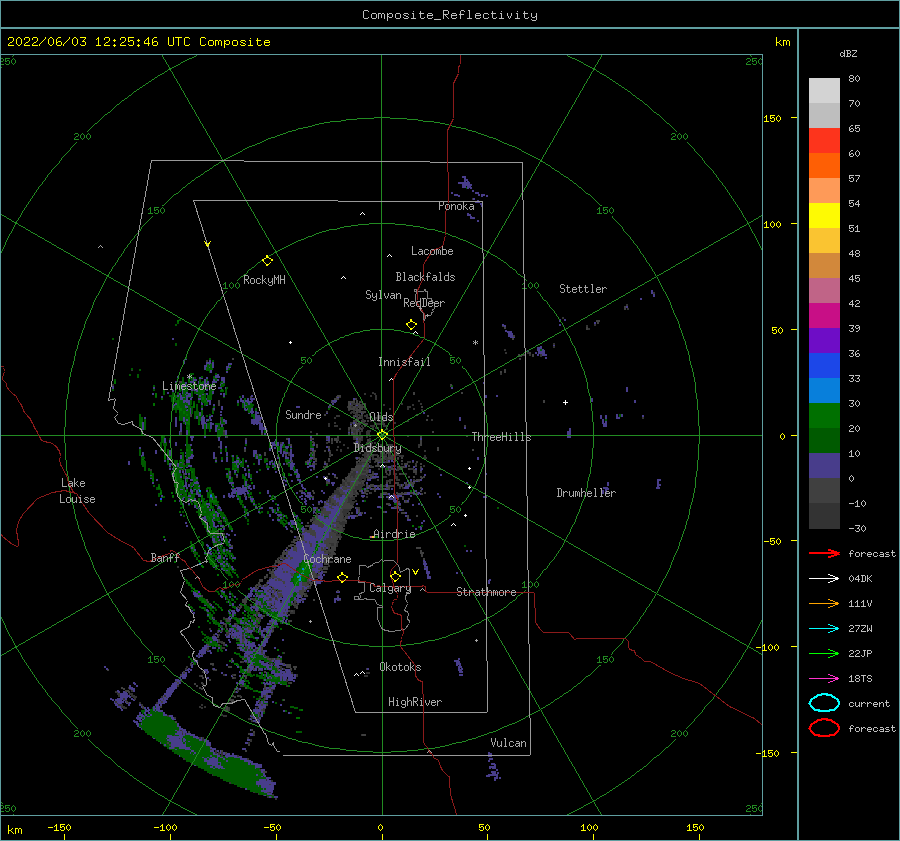Image resolution: width=900 pixels, height=841 pixels.
Task: Click the Ponoka city label
Action: pos(456,206)
